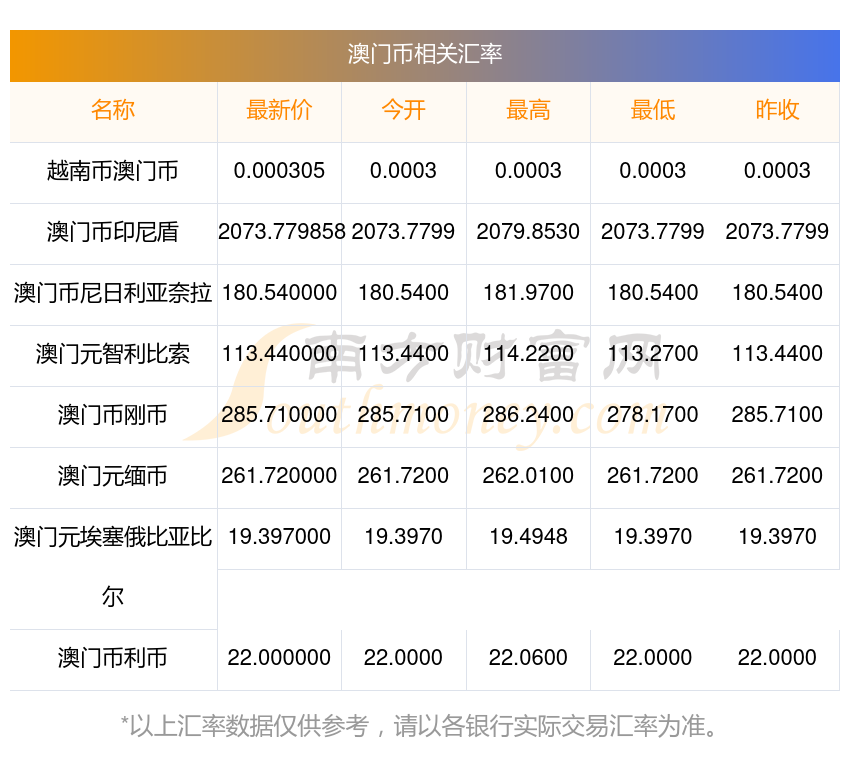This screenshot has width=850, height=757.
Task: Click the 澳门元智利比索 row name
Action: click(x=113, y=354)
